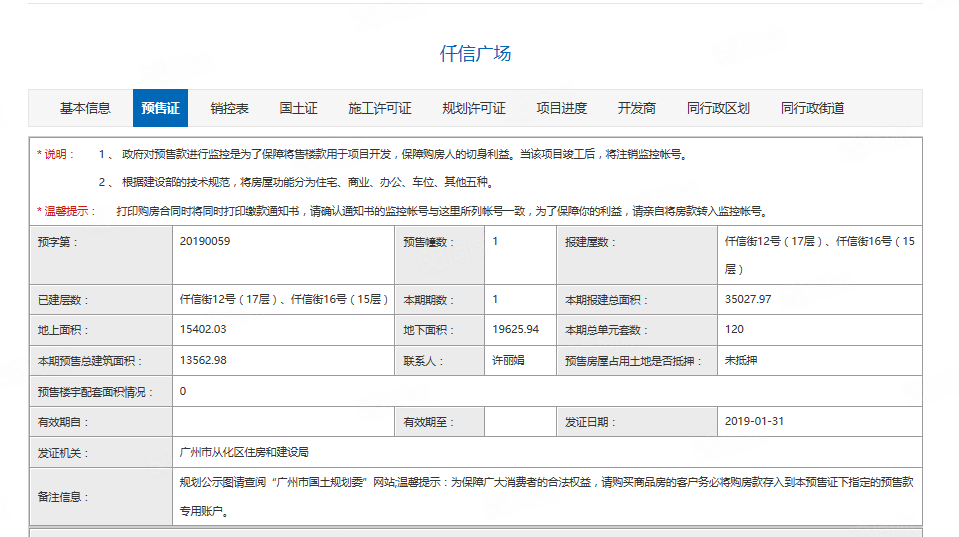The width and height of the screenshot is (959, 537).
Task: View the 项目进度 tab
Action: pos(561,108)
